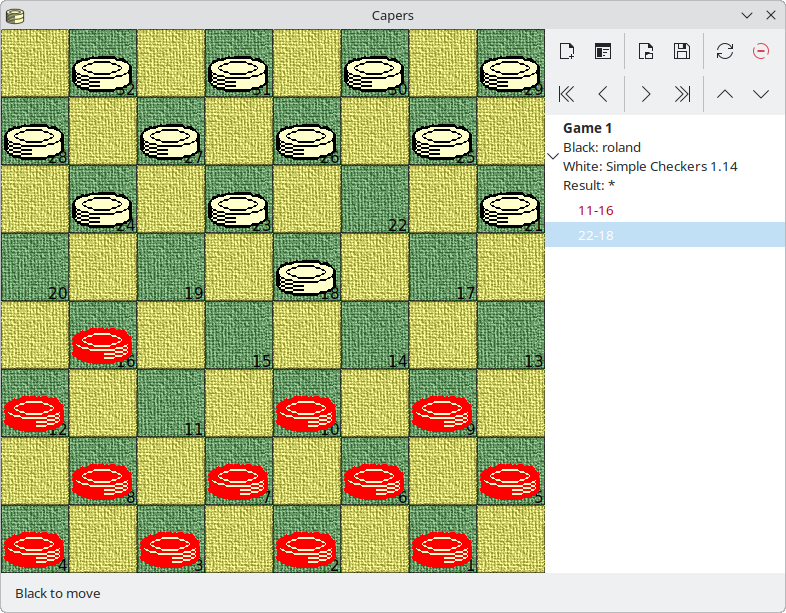Select the red piece on square 12

click(x=34, y=414)
